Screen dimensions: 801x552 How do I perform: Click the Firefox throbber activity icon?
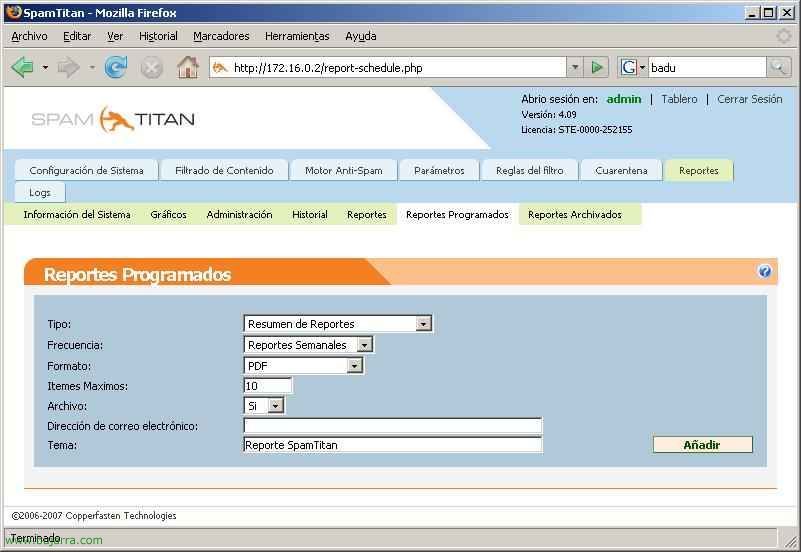784,36
